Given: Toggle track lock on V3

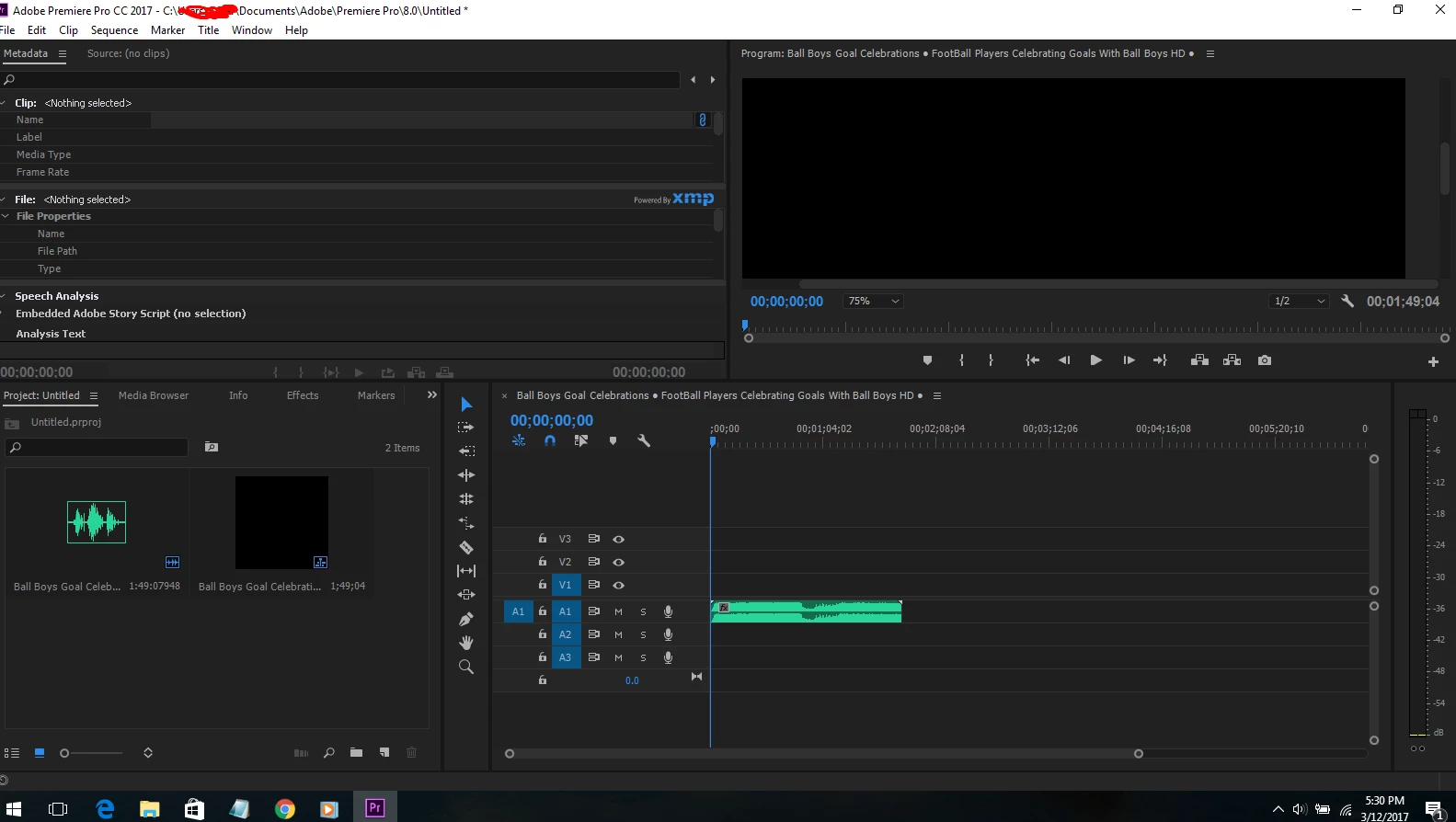Looking at the screenshot, I should pos(543,539).
